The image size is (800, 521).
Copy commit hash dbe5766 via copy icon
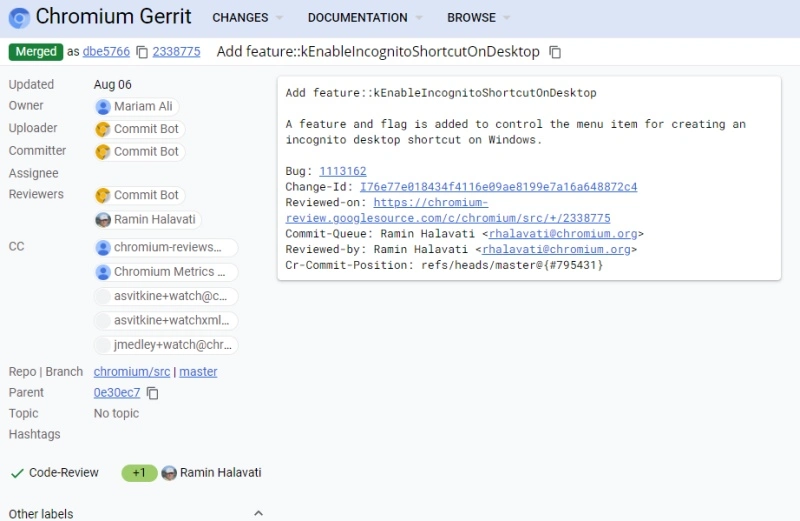pyautogui.click(x=142, y=52)
